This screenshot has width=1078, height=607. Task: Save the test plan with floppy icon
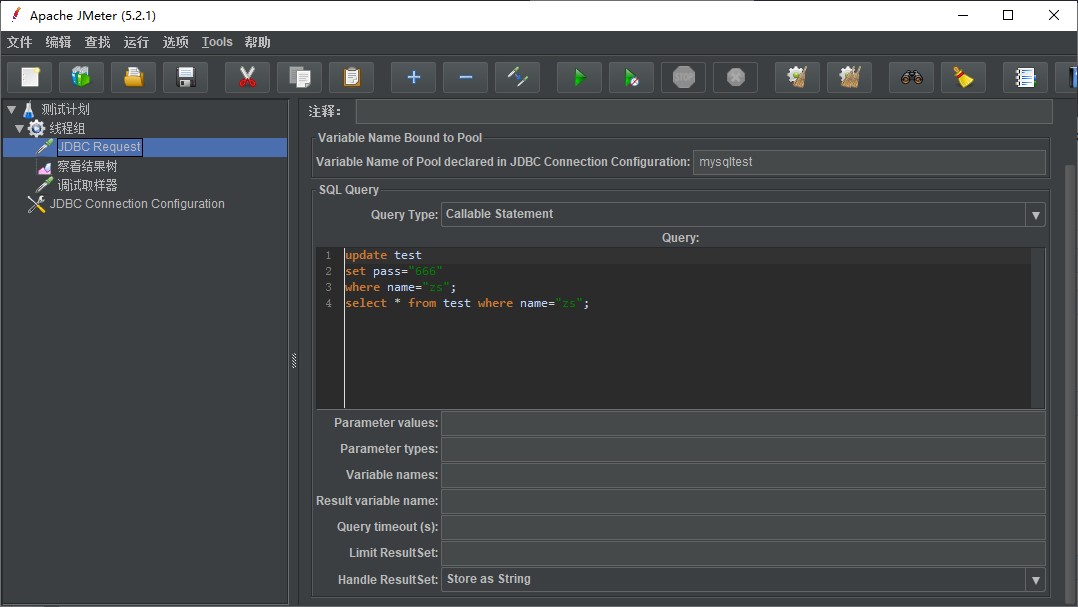click(x=186, y=77)
